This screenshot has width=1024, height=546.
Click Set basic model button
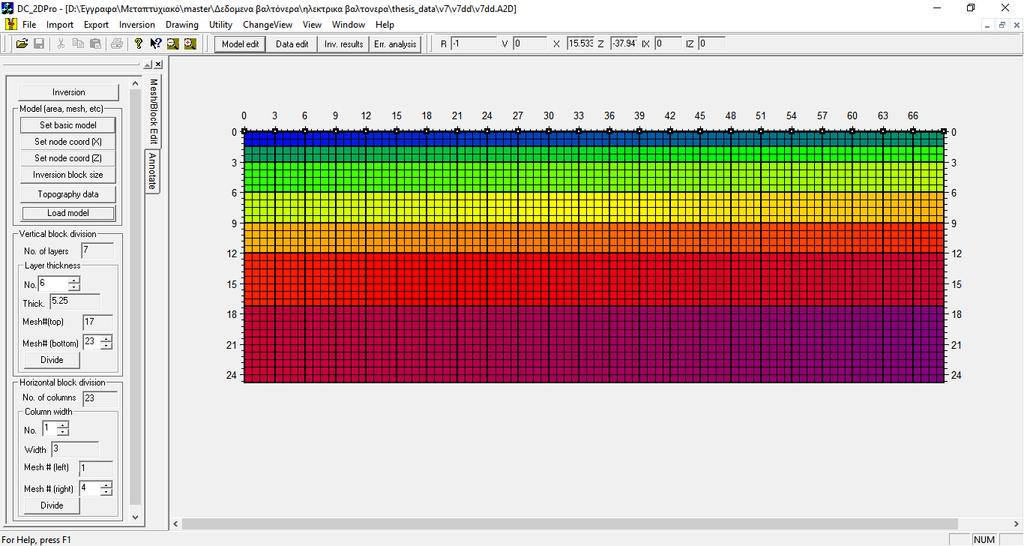click(x=68, y=125)
